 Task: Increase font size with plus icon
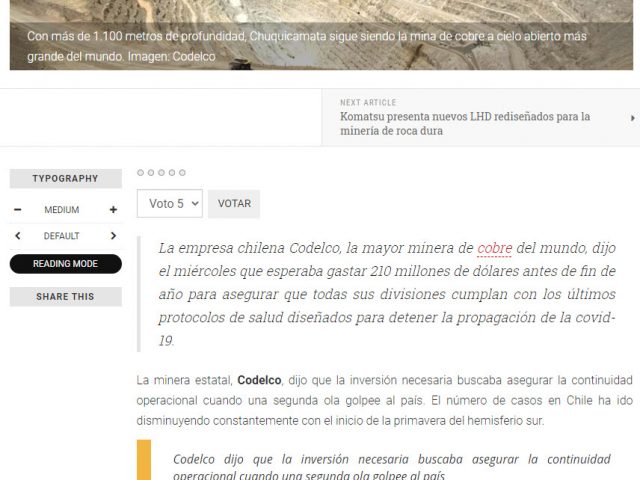click(113, 210)
